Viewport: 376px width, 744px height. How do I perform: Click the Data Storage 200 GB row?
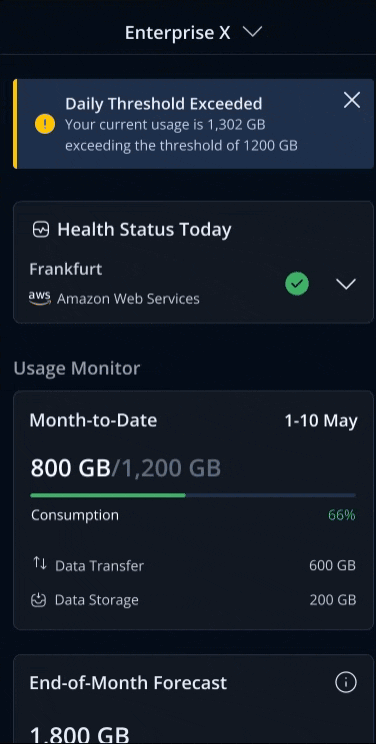(x=194, y=600)
